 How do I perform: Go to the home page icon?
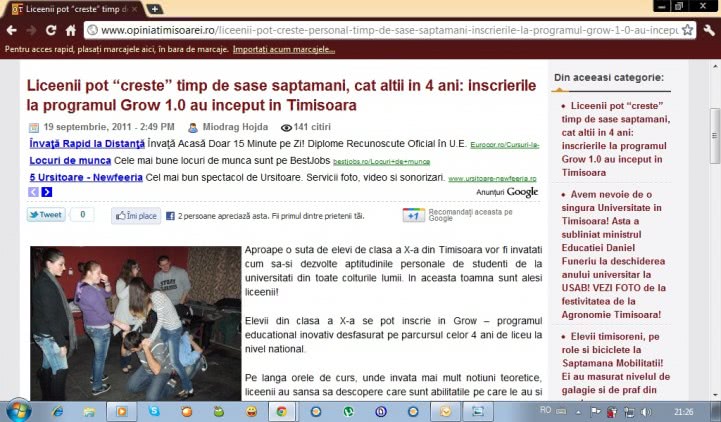(x=70, y=30)
